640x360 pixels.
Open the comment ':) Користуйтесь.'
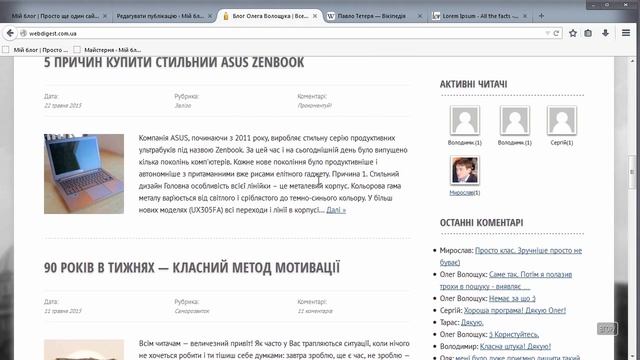[x=514, y=334]
